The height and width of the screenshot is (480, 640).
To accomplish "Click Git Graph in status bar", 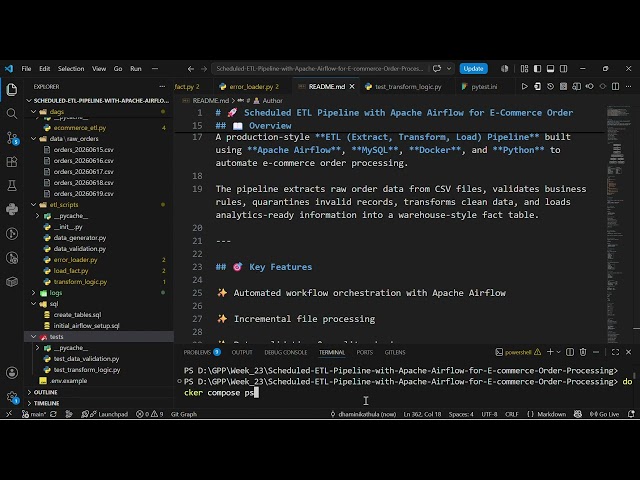I will click(184, 414).
